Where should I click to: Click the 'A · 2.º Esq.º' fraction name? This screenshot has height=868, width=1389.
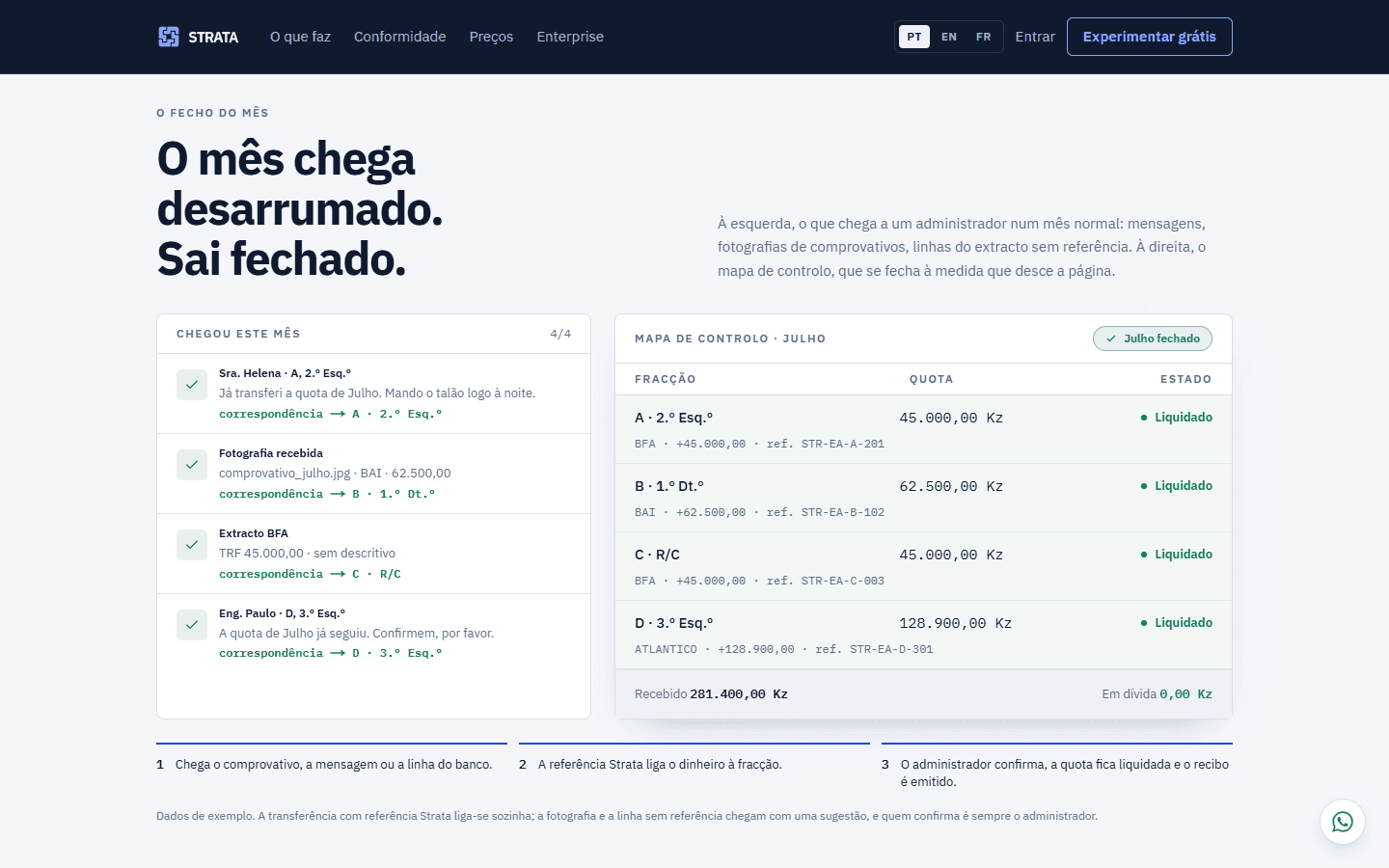point(674,418)
